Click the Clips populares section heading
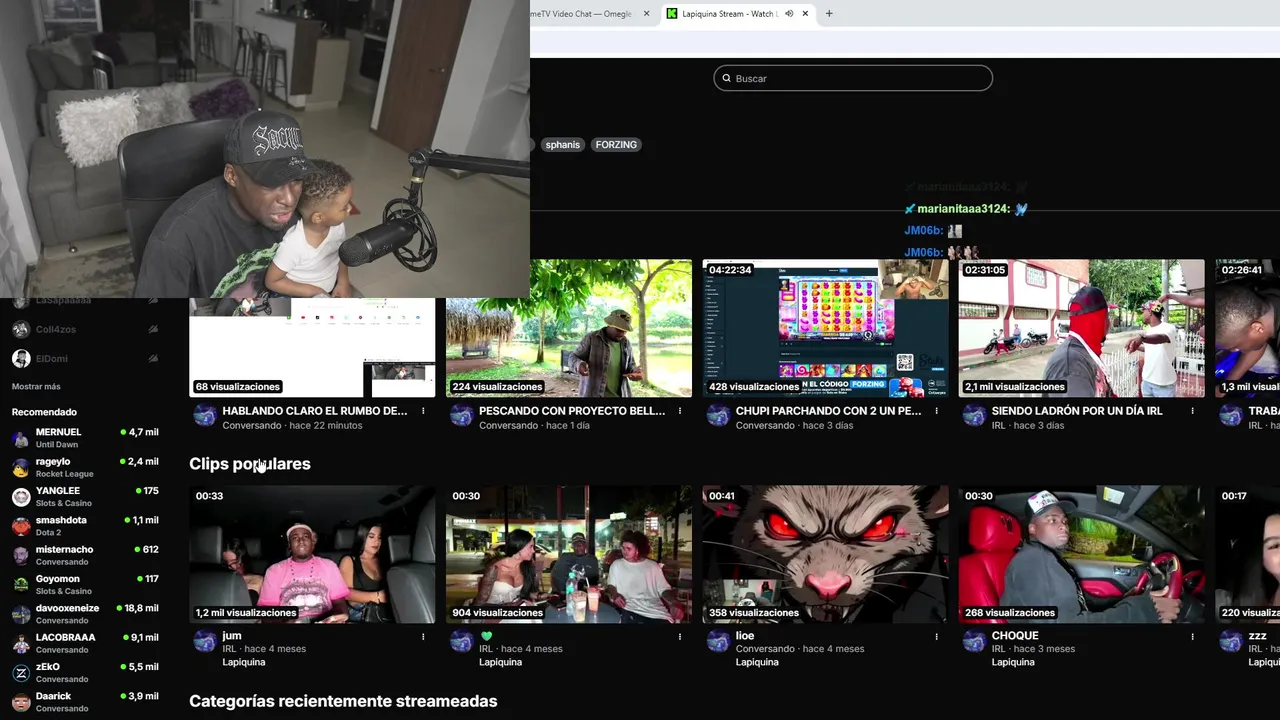Screen dimensions: 1280x720 (x=250, y=464)
